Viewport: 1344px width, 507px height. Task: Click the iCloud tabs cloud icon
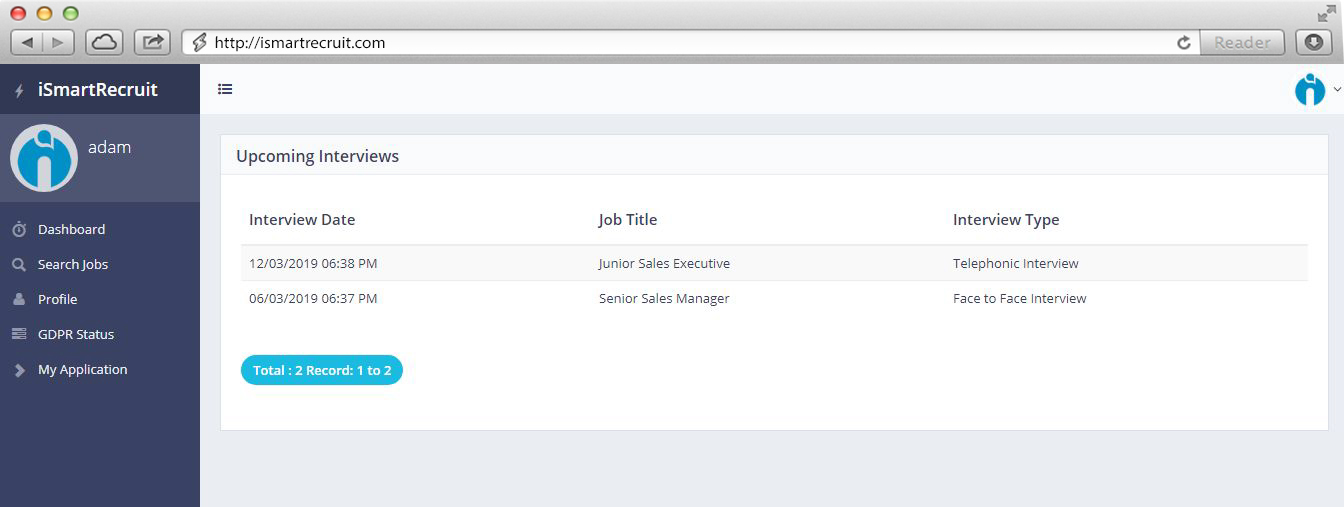click(x=104, y=42)
